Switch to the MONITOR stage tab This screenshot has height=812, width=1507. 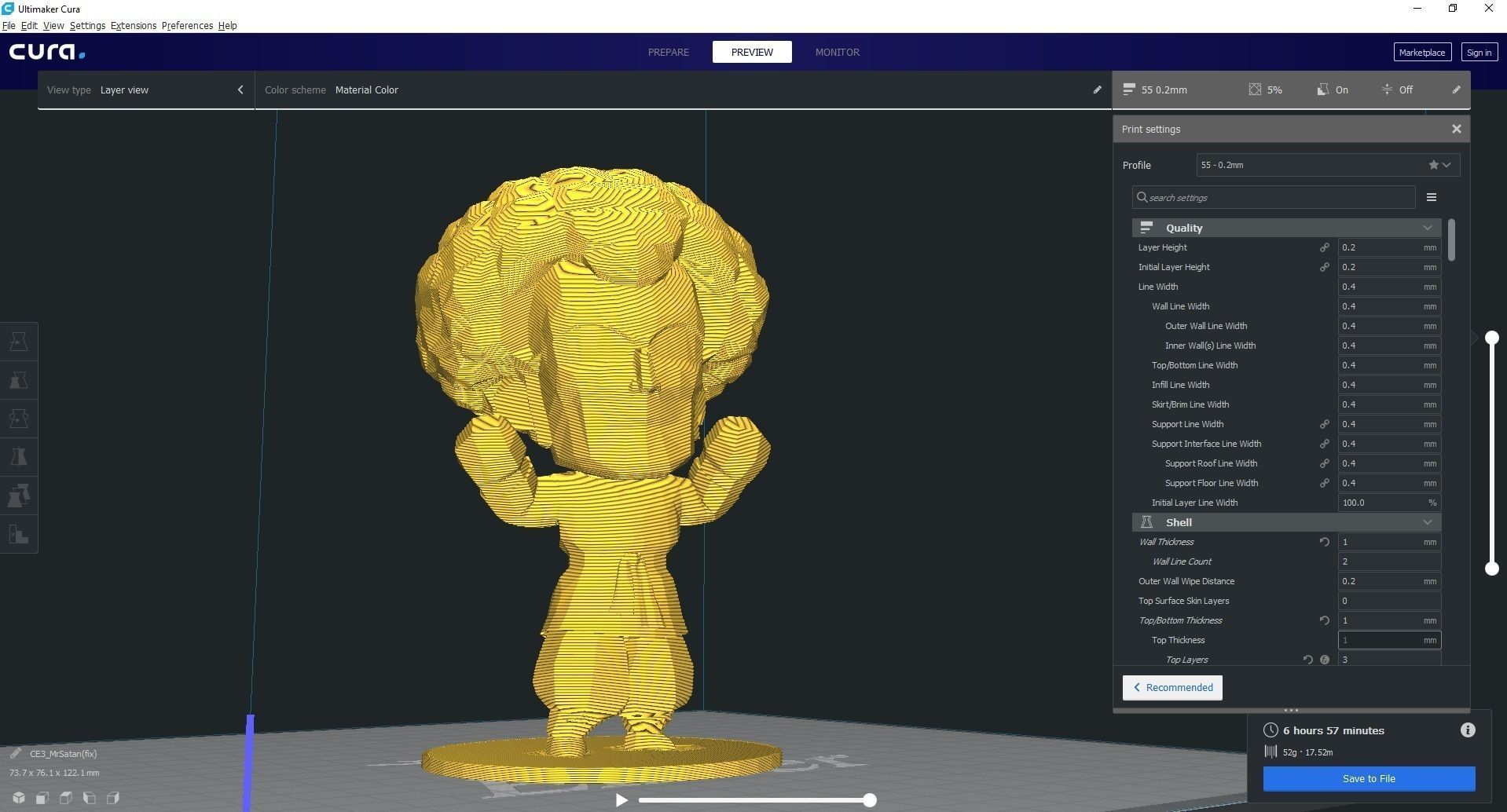[x=837, y=52]
